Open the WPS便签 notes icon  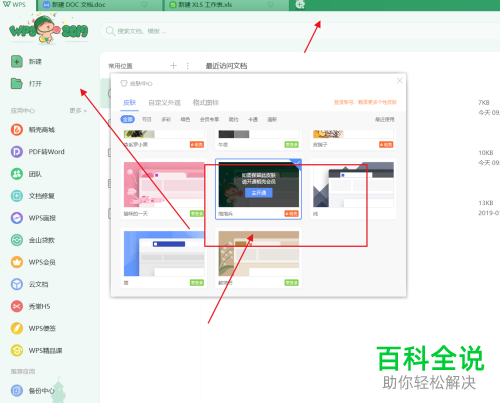pyautogui.click(x=17, y=328)
